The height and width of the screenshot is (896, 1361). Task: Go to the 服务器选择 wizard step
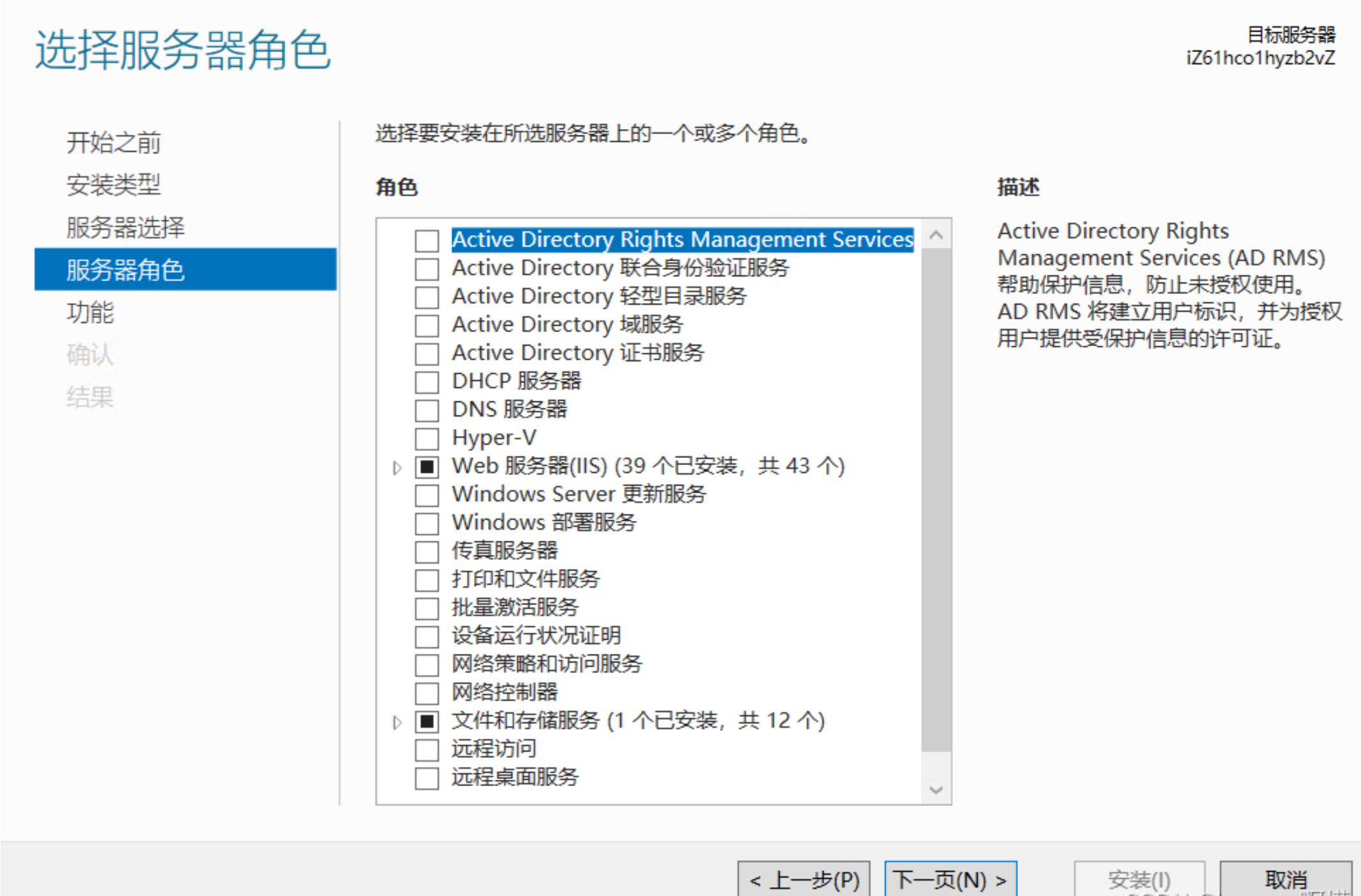pyautogui.click(x=125, y=228)
